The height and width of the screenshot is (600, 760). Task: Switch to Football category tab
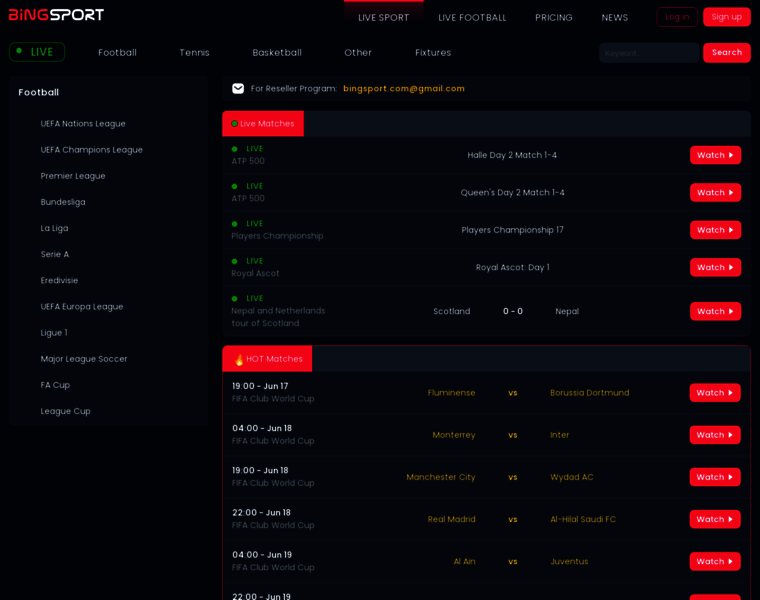[x=117, y=52]
